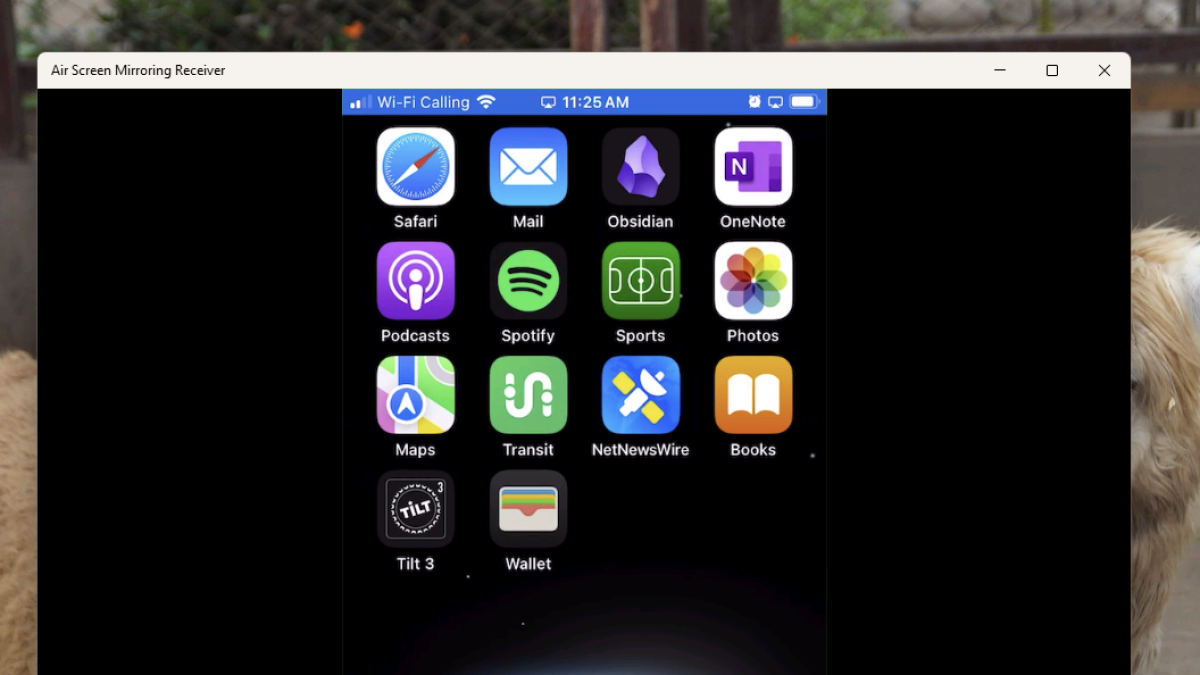Open the Photos app

753,280
